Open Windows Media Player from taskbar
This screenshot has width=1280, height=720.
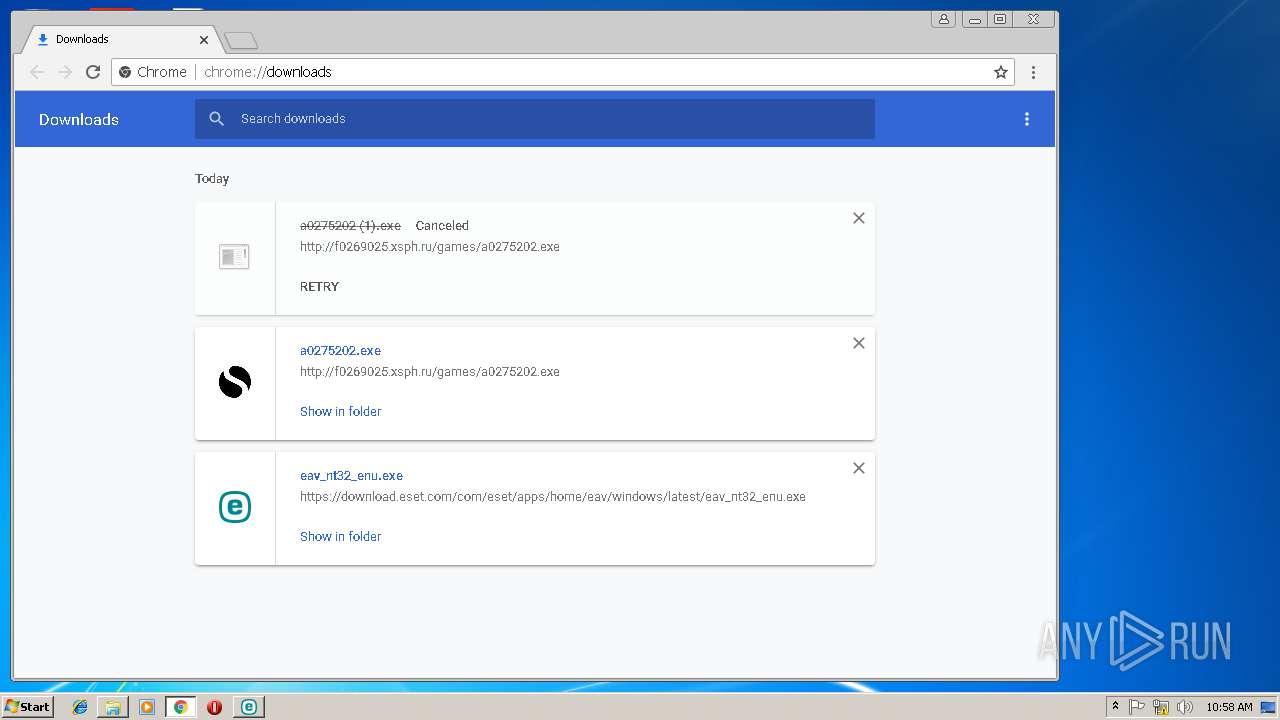(x=147, y=707)
